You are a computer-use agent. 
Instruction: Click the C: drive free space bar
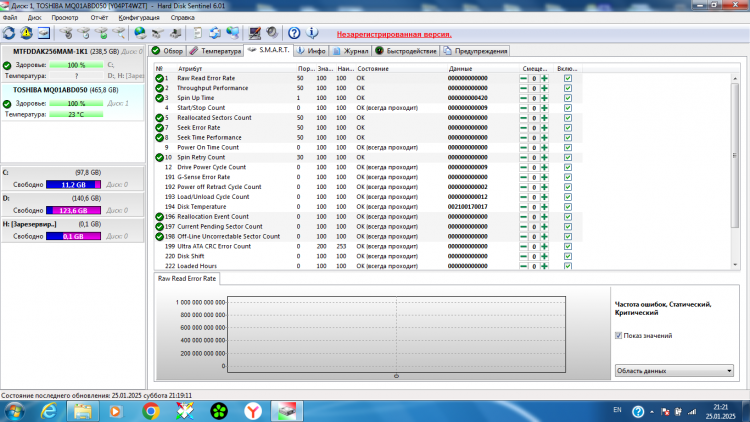[x=73, y=185]
